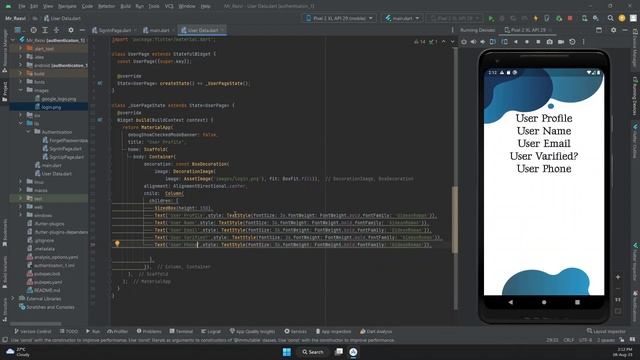Tap Home button on phone navigation bar
Viewport: 640px width, 360px height.
(x=544, y=302)
